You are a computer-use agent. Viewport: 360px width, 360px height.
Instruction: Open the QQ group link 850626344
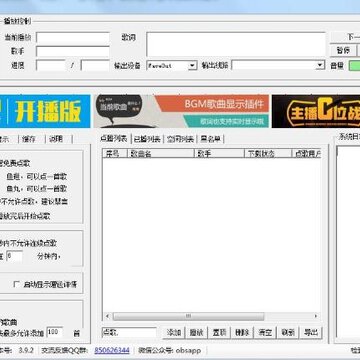pos(112,350)
